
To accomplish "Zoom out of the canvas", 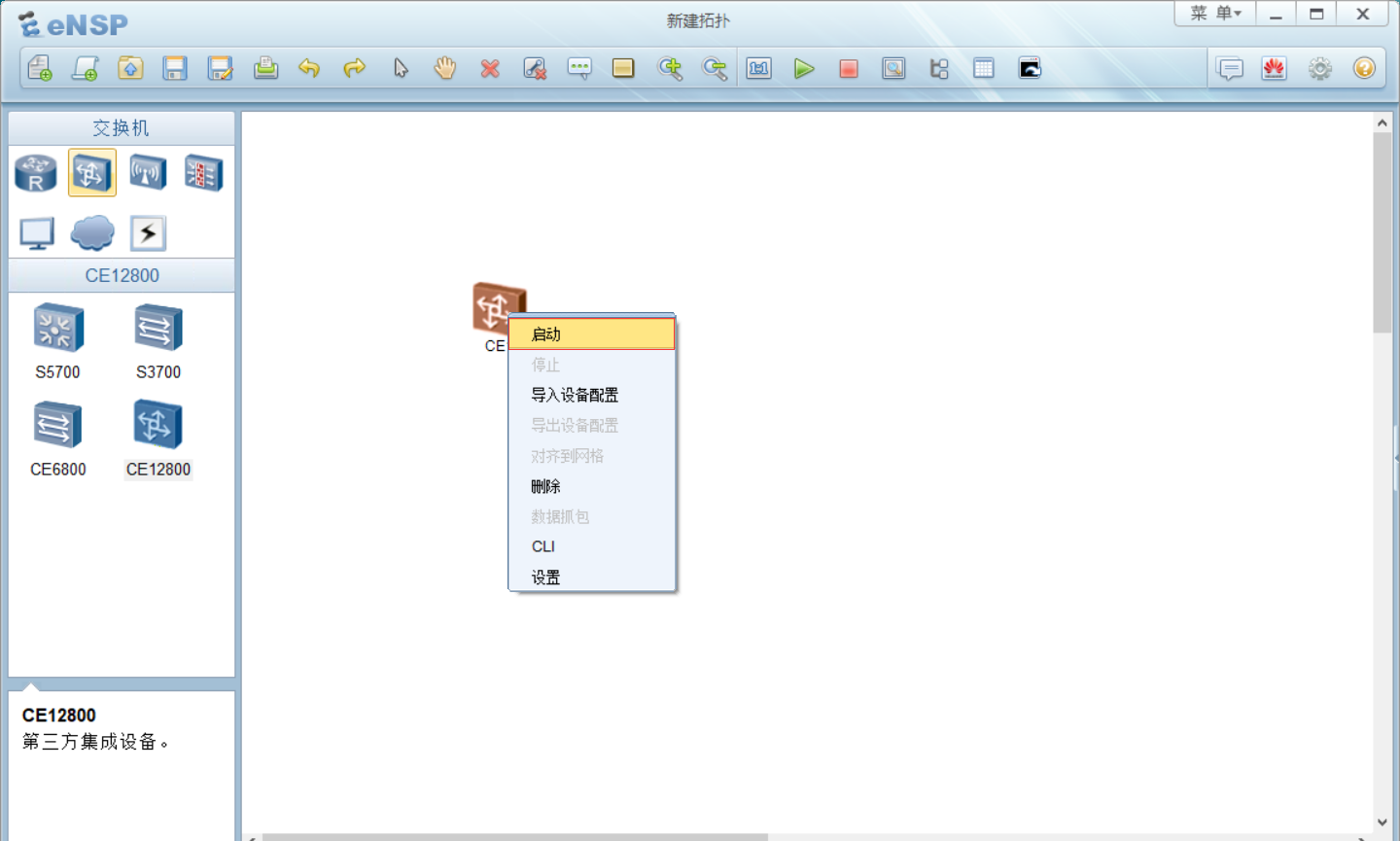I will click(715, 68).
